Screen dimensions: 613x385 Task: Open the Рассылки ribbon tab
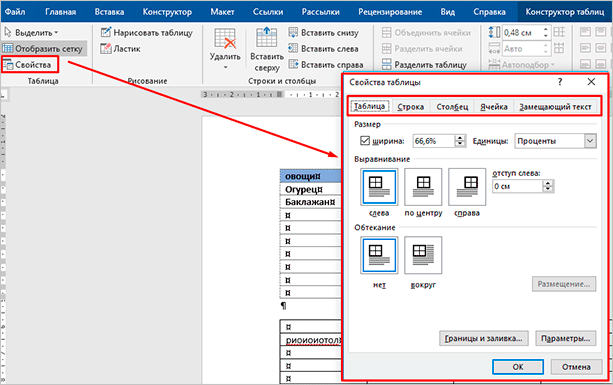321,12
